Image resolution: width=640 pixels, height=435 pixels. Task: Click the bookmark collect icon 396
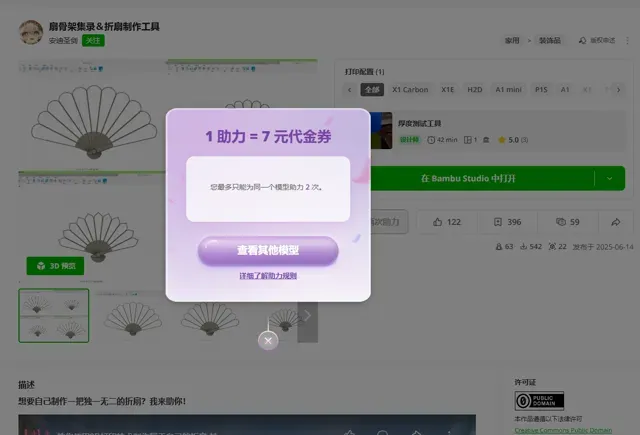498,222
